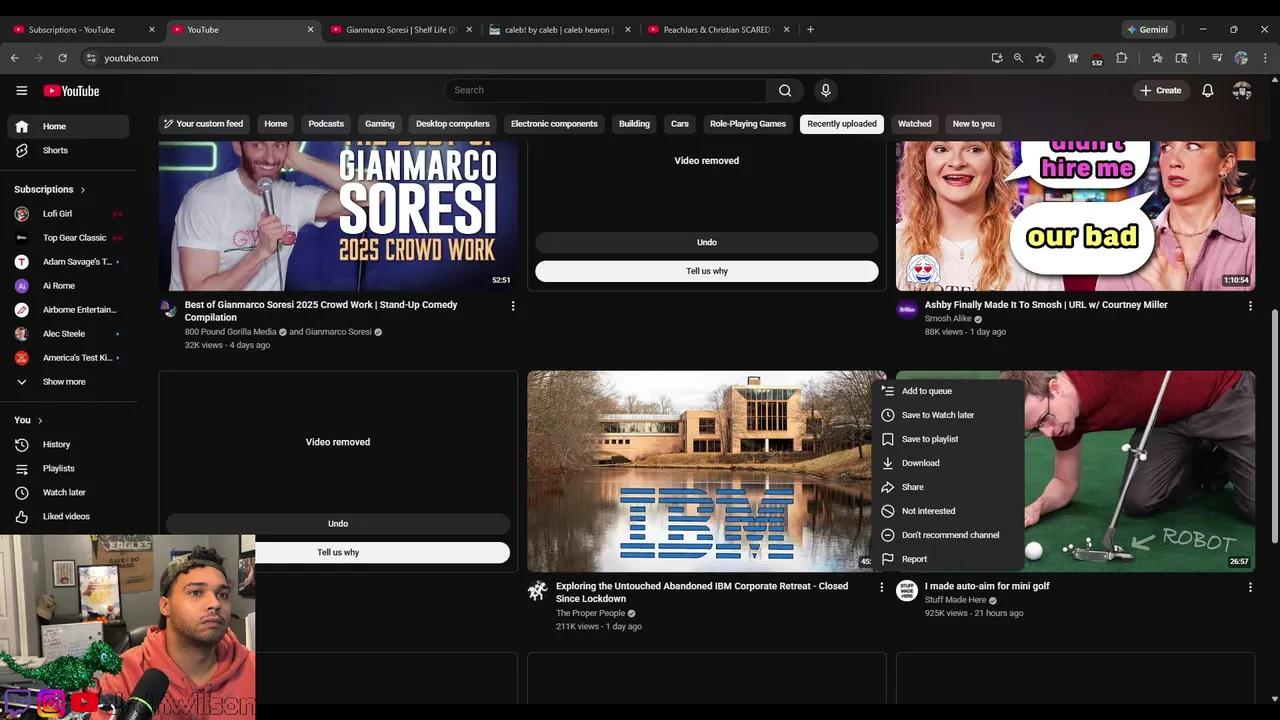Click the Smosh Alike channel name
1280x720 pixels.
click(948, 319)
